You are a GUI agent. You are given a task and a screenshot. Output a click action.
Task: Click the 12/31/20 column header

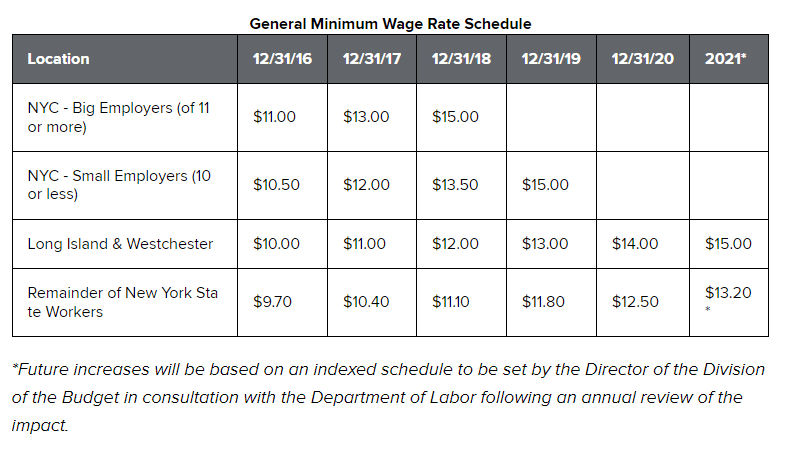(642, 59)
